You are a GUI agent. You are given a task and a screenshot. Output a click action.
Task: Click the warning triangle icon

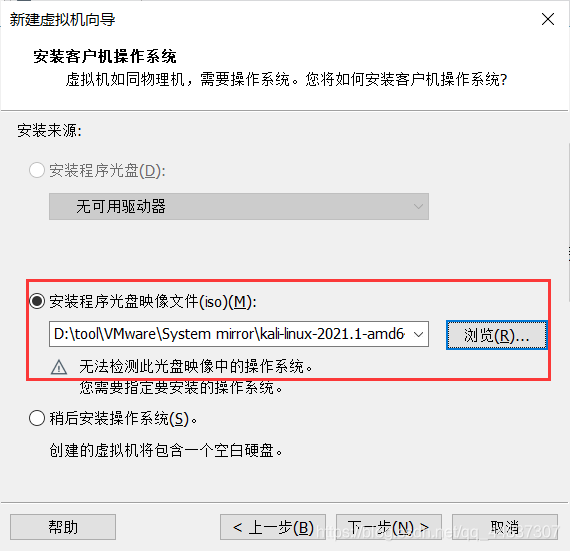click(59, 367)
